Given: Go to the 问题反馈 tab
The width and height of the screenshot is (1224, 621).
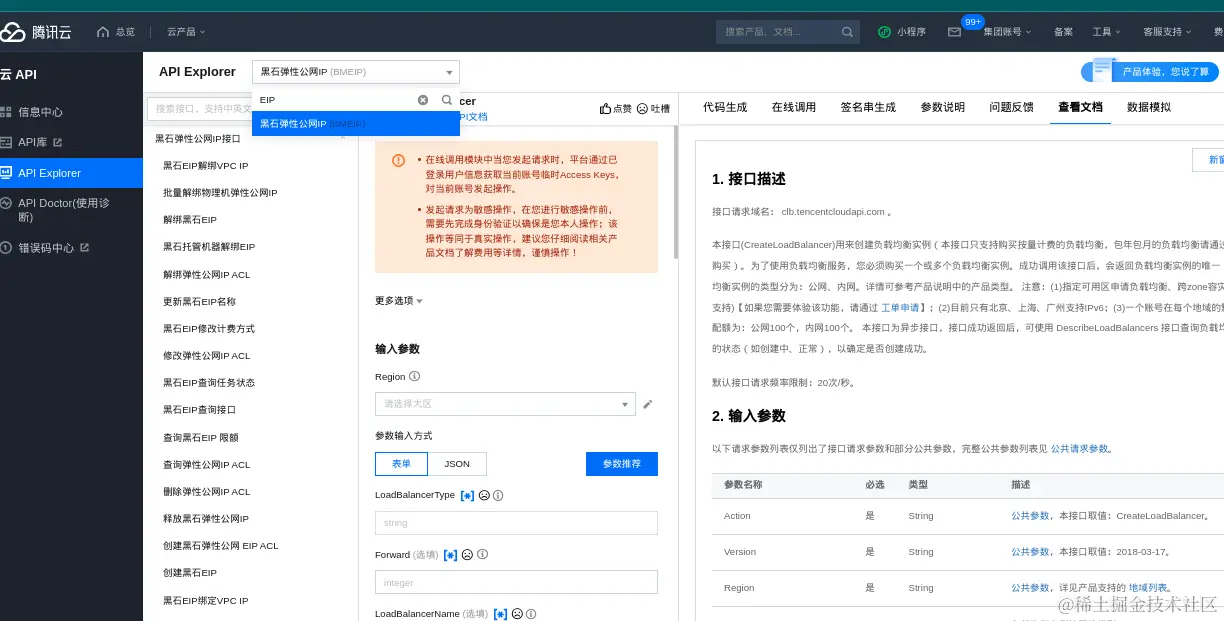Looking at the screenshot, I should point(1012,107).
